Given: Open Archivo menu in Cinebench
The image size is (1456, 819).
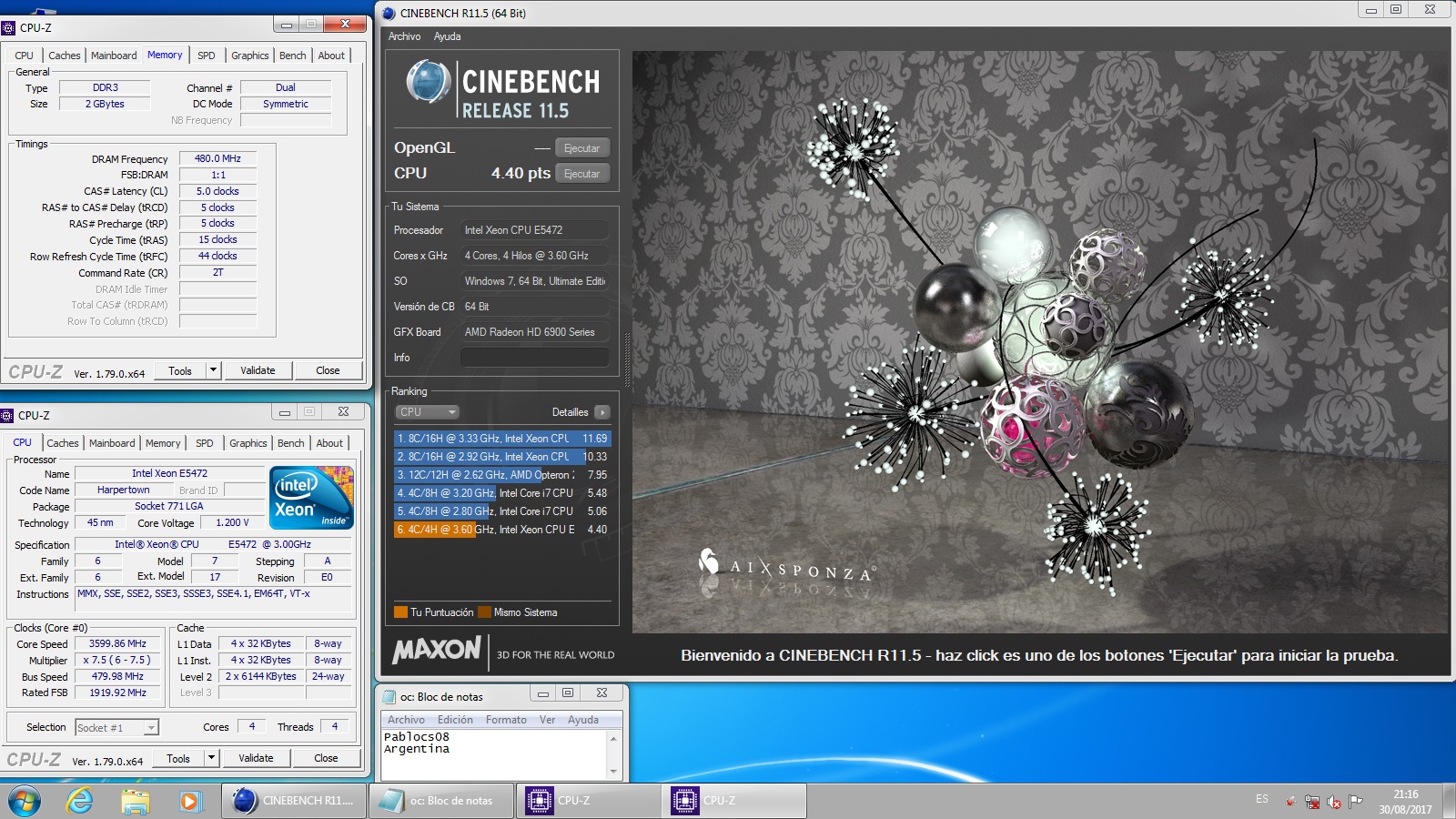Looking at the screenshot, I should [404, 36].
